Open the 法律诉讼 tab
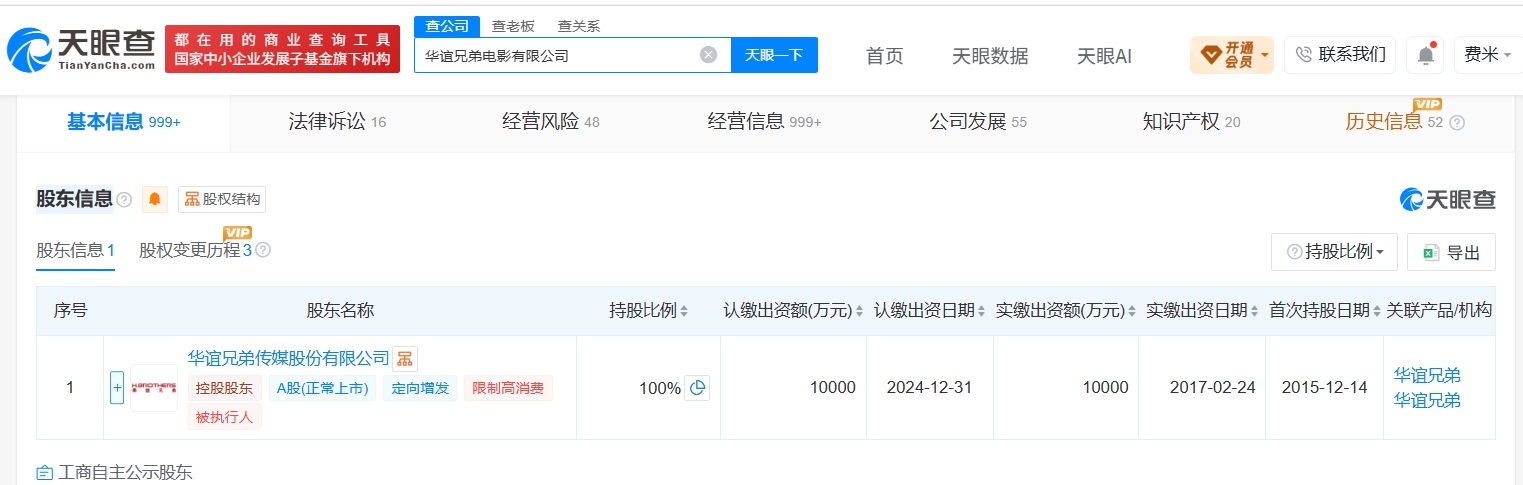This screenshot has height=485, width=1523. click(x=337, y=123)
